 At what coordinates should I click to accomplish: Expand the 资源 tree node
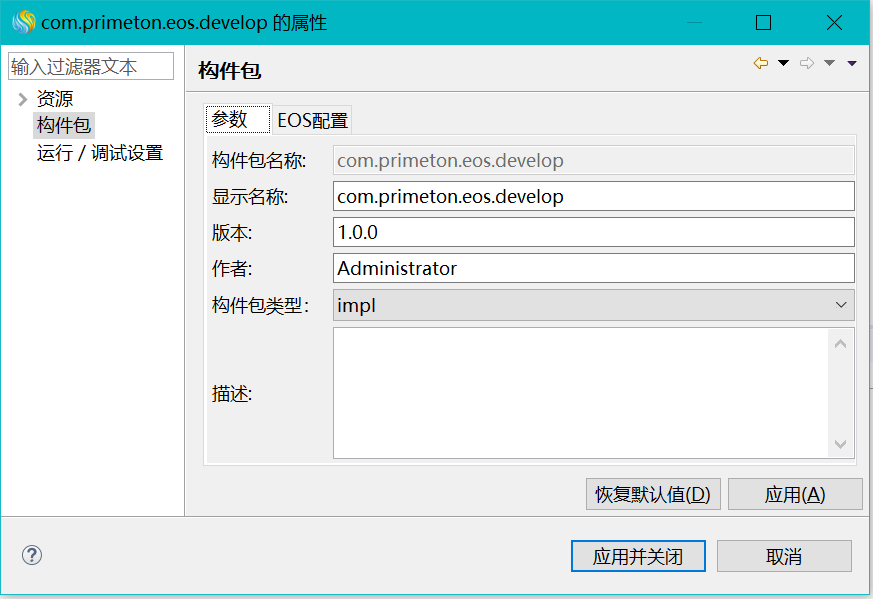pyautogui.click(x=22, y=99)
